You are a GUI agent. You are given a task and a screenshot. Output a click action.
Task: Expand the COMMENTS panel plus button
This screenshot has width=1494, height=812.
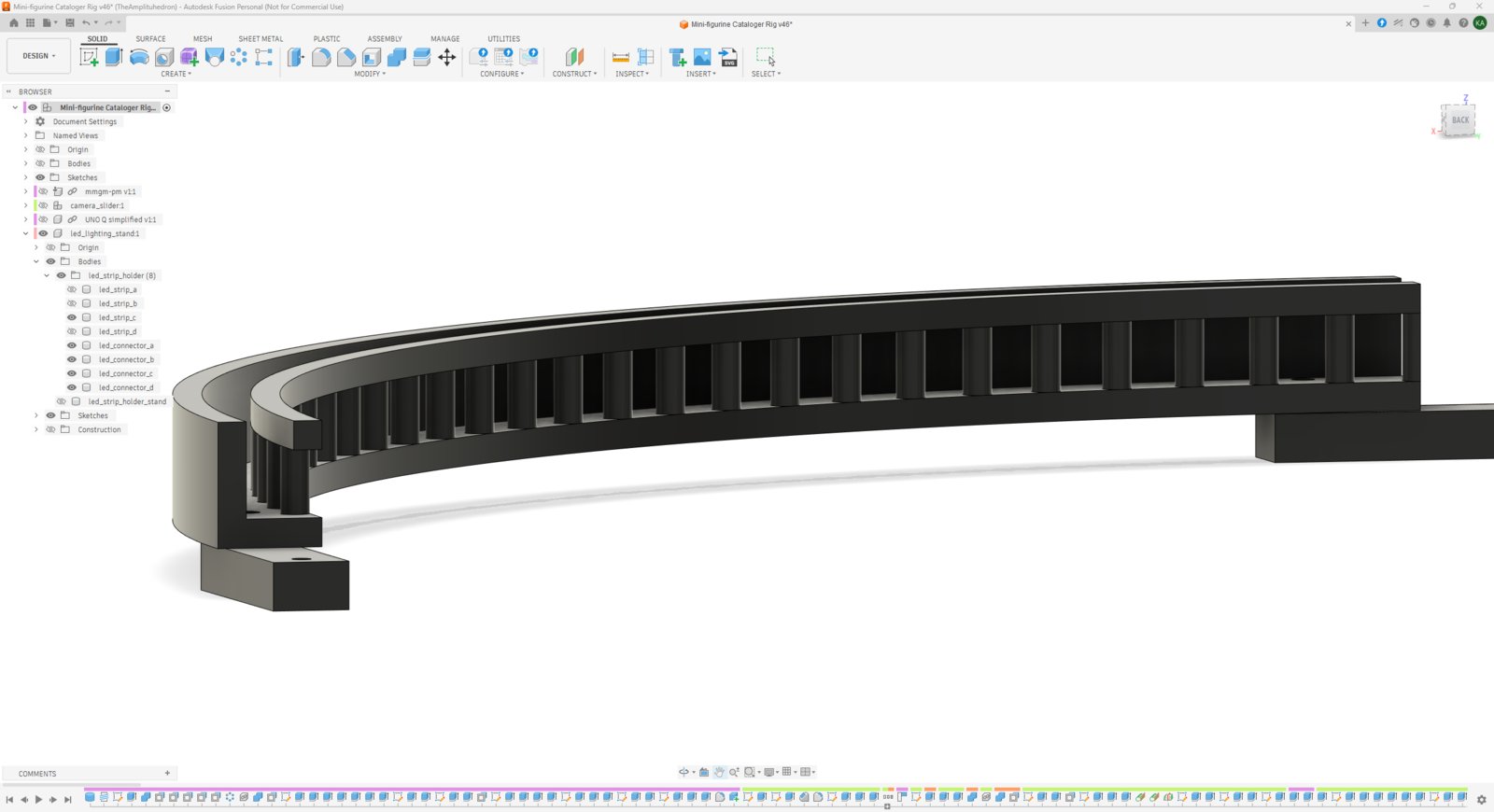click(167, 773)
